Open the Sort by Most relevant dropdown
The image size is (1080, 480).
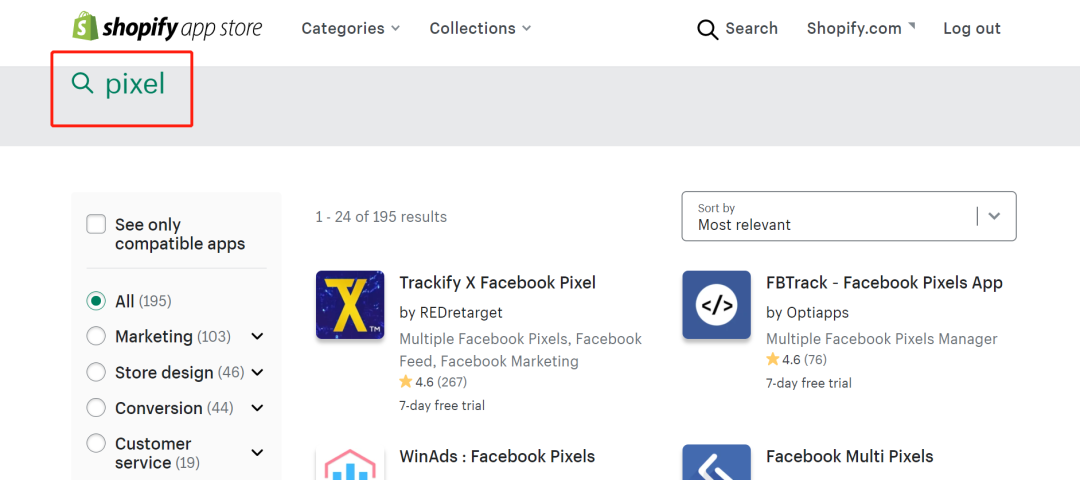(849, 216)
